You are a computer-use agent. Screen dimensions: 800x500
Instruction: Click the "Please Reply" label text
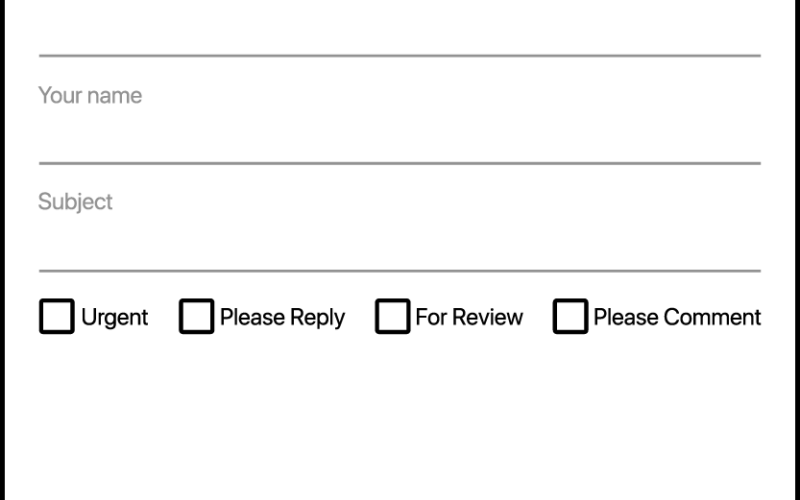click(282, 317)
